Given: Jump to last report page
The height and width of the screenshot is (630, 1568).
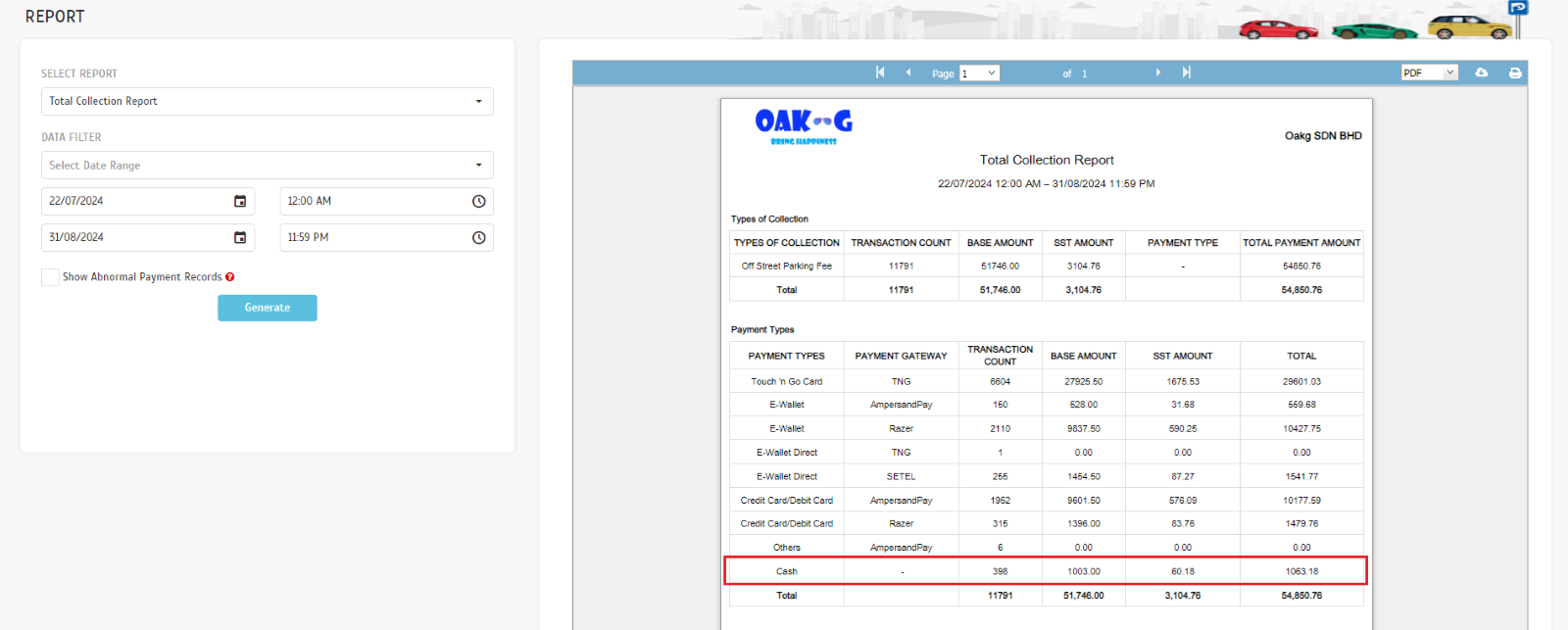Looking at the screenshot, I should pos(1186,73).
